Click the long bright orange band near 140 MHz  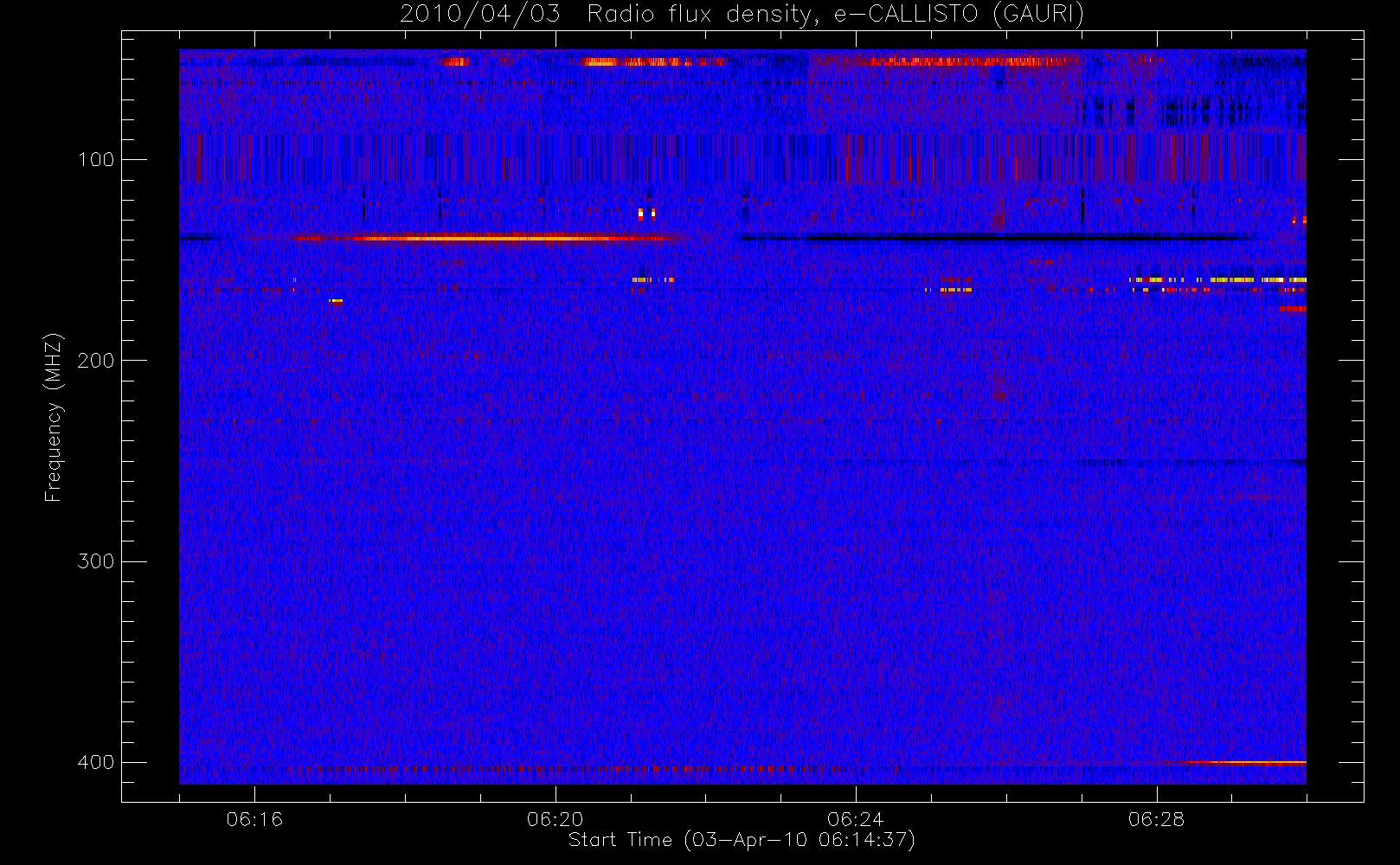[485, 238]
